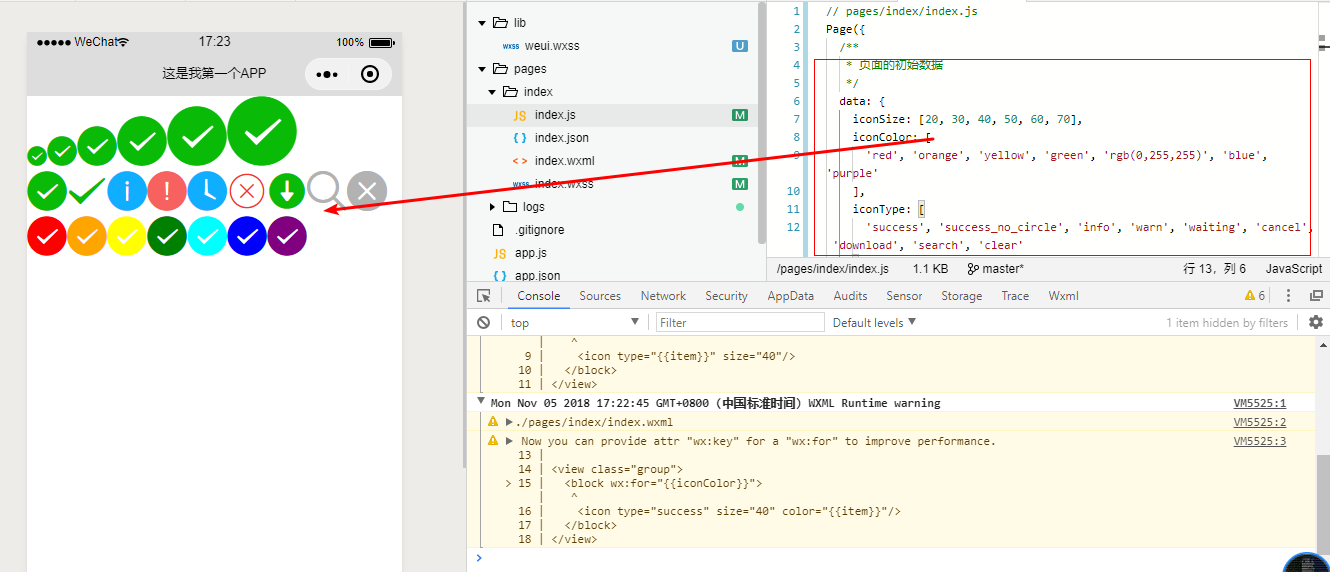This screenshot has height=572, width=1330.
Task: Click the blue info icon in simulator
Action: [127, 191]
